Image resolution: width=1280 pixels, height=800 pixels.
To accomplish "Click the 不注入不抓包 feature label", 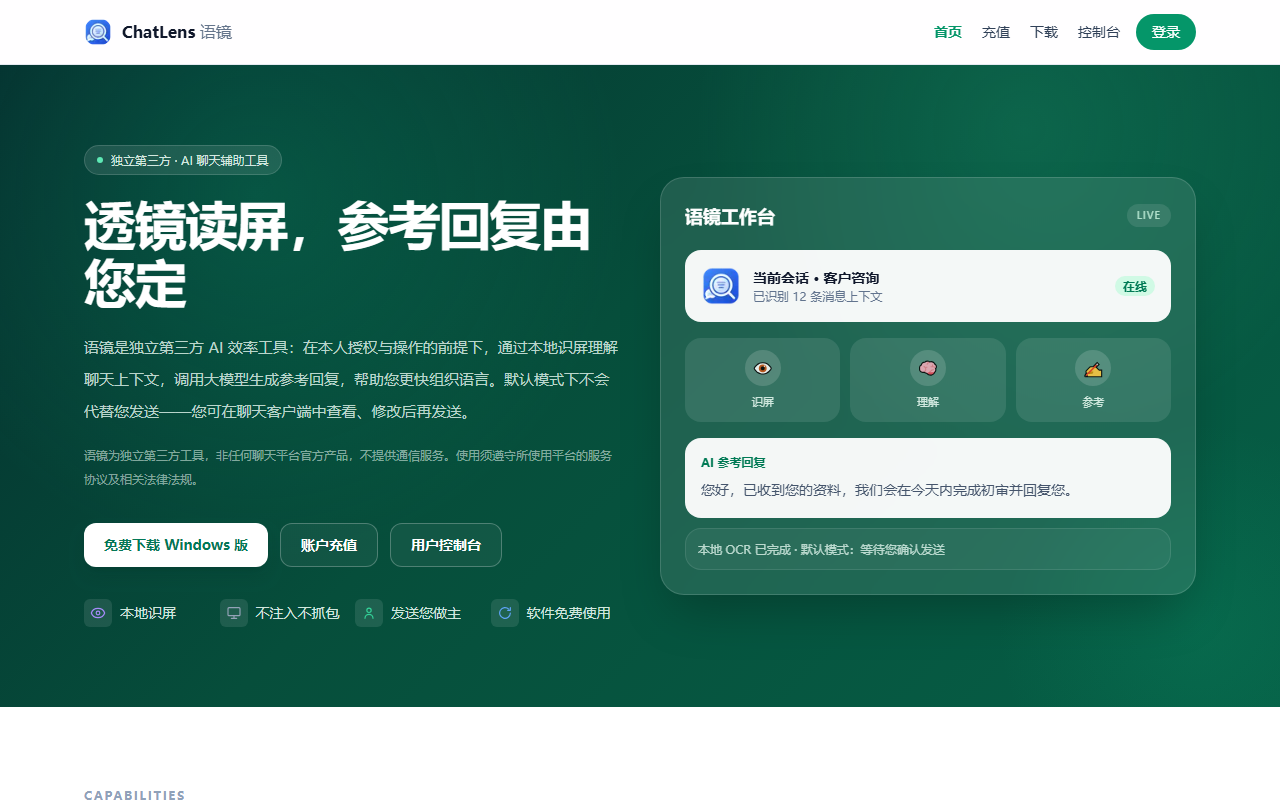I will tap(298, 613).
